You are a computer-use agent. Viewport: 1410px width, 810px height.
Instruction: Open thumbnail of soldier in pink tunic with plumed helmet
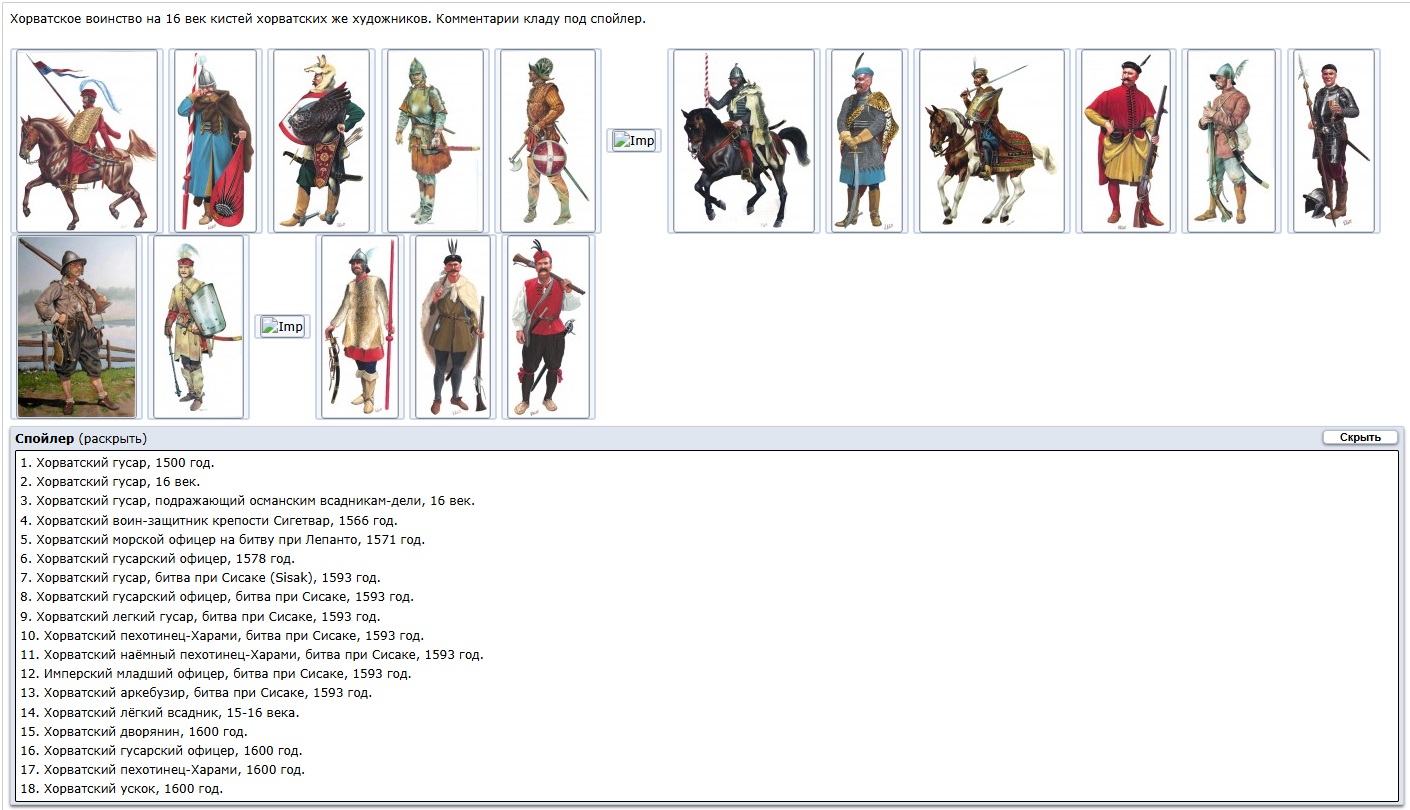[x=1230, y=141]
